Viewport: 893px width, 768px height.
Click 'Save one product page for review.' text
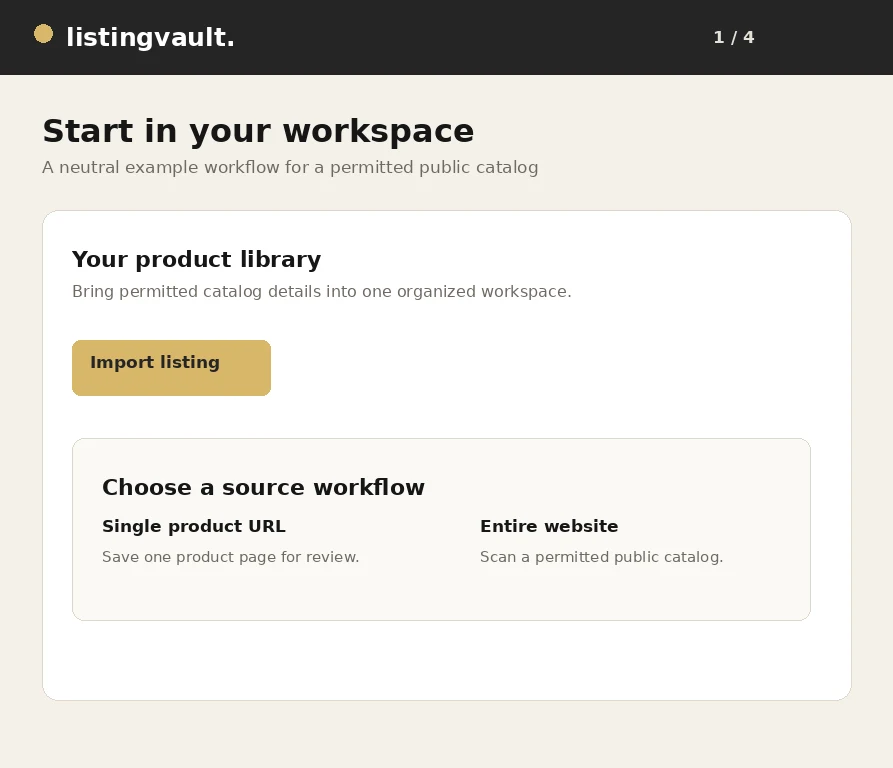coord(231,557)
